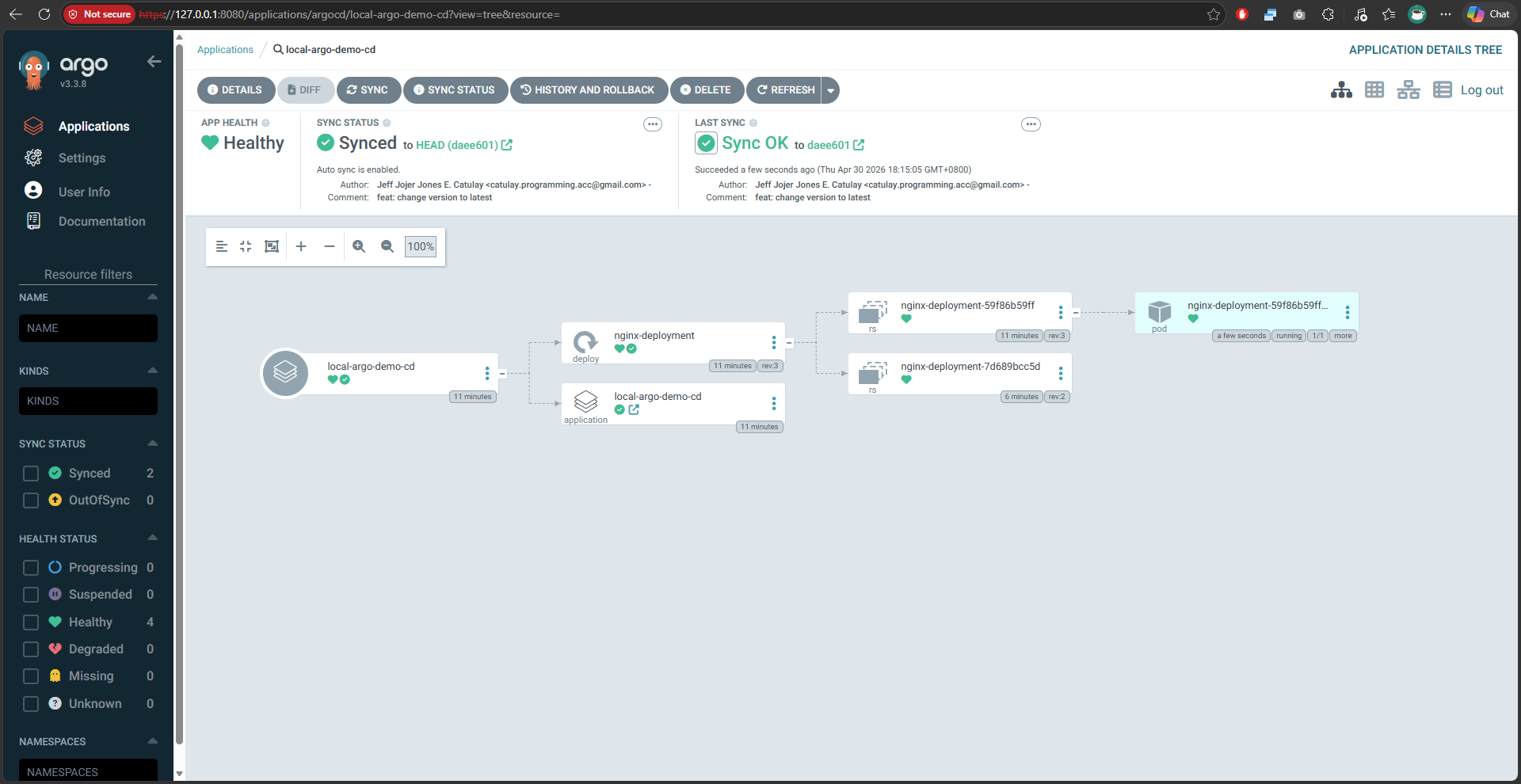Switch to the tree view icon
Viewport: 1521px width, 784px height.
pyautogui.click(x=1341, y=89)
